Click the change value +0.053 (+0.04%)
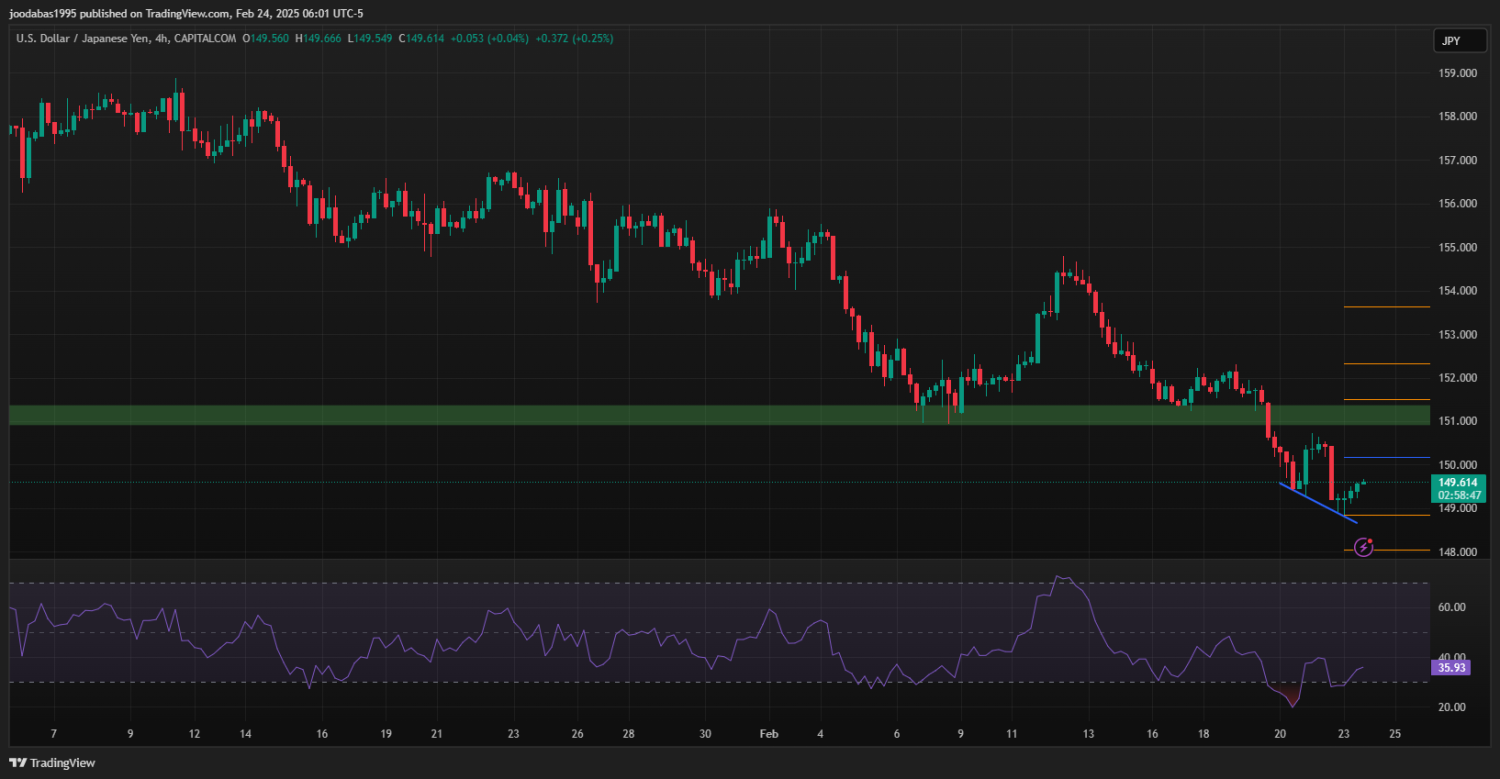 click(x=491, y=38)
